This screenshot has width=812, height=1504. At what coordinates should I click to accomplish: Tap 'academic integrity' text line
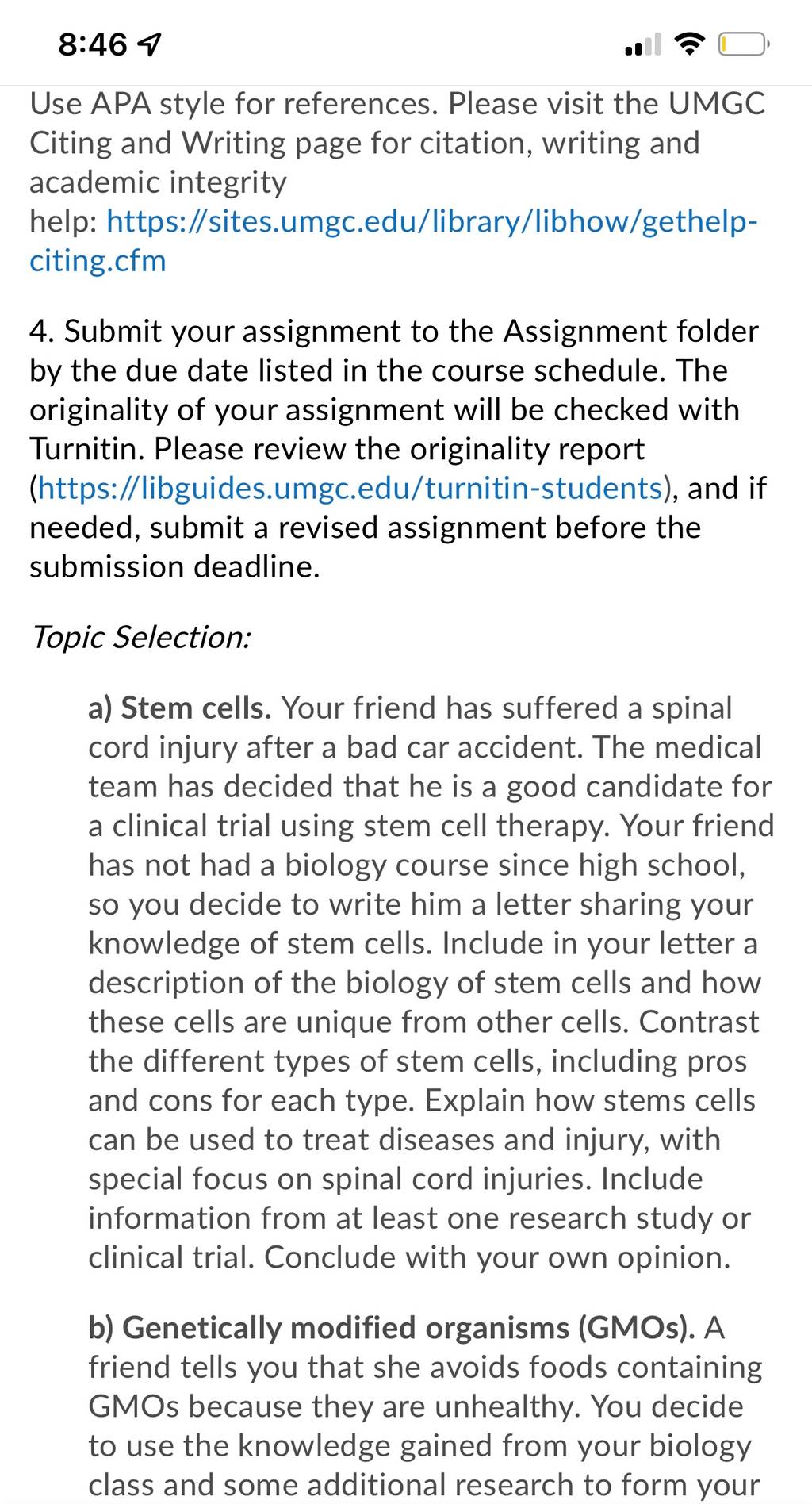point(158,182)
